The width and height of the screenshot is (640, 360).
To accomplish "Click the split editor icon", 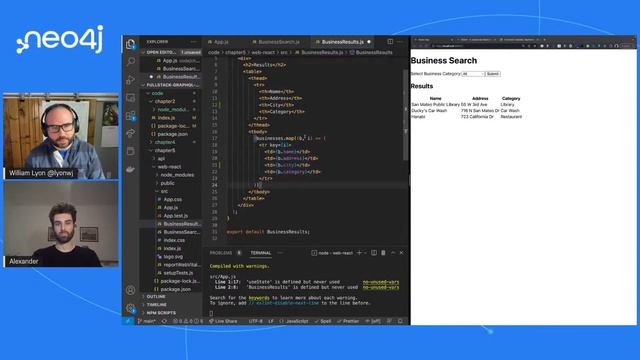I will [390, 42].
